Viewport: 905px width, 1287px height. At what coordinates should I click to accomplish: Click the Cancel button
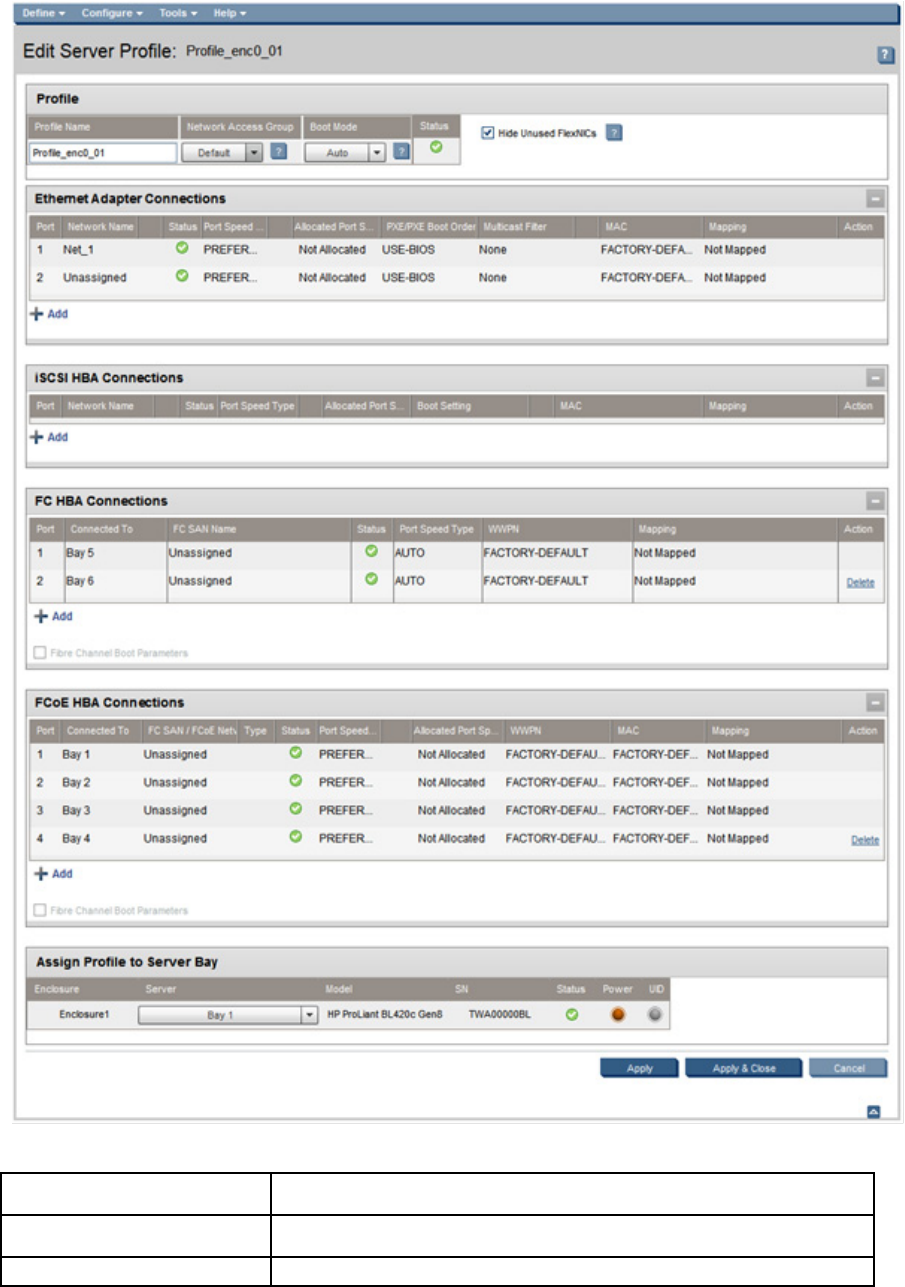click(848, 1068)
